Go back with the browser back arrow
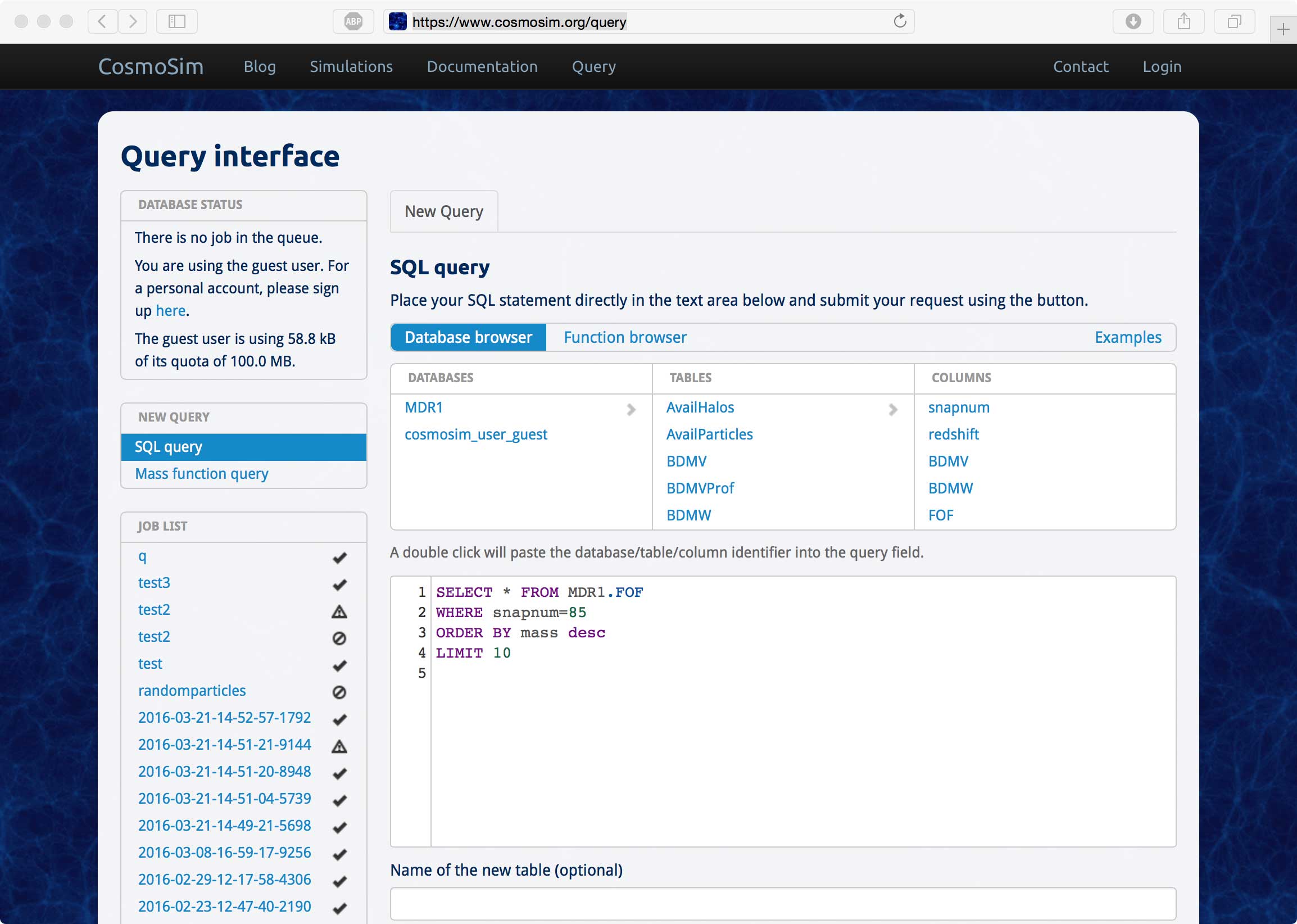Screen dimensions: 1297x924 102,21
